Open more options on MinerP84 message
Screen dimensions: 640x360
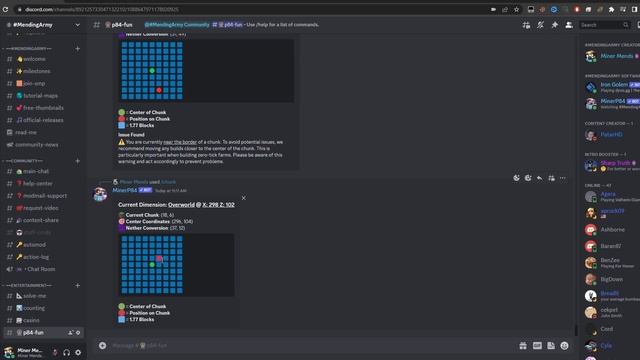[x=563, y=178]
